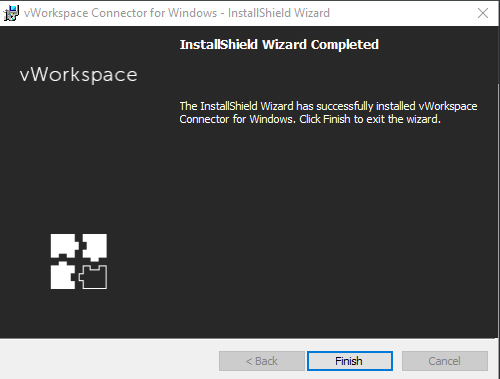Close the InstallShield Wizard window
Viewport: 500px width, 379px height.
point(483,13)
